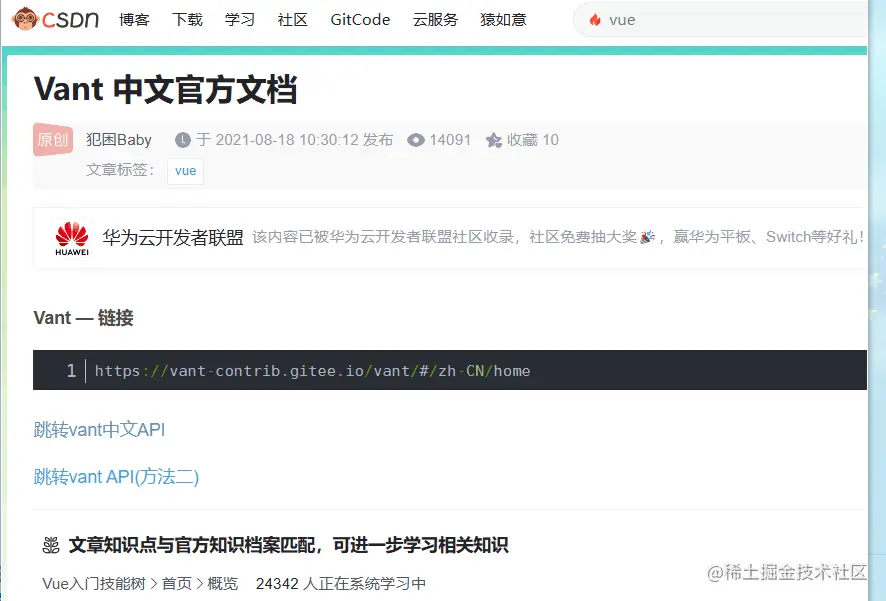Open the GitCode menu item
The image size is (886, 601).
click(360, 20)
